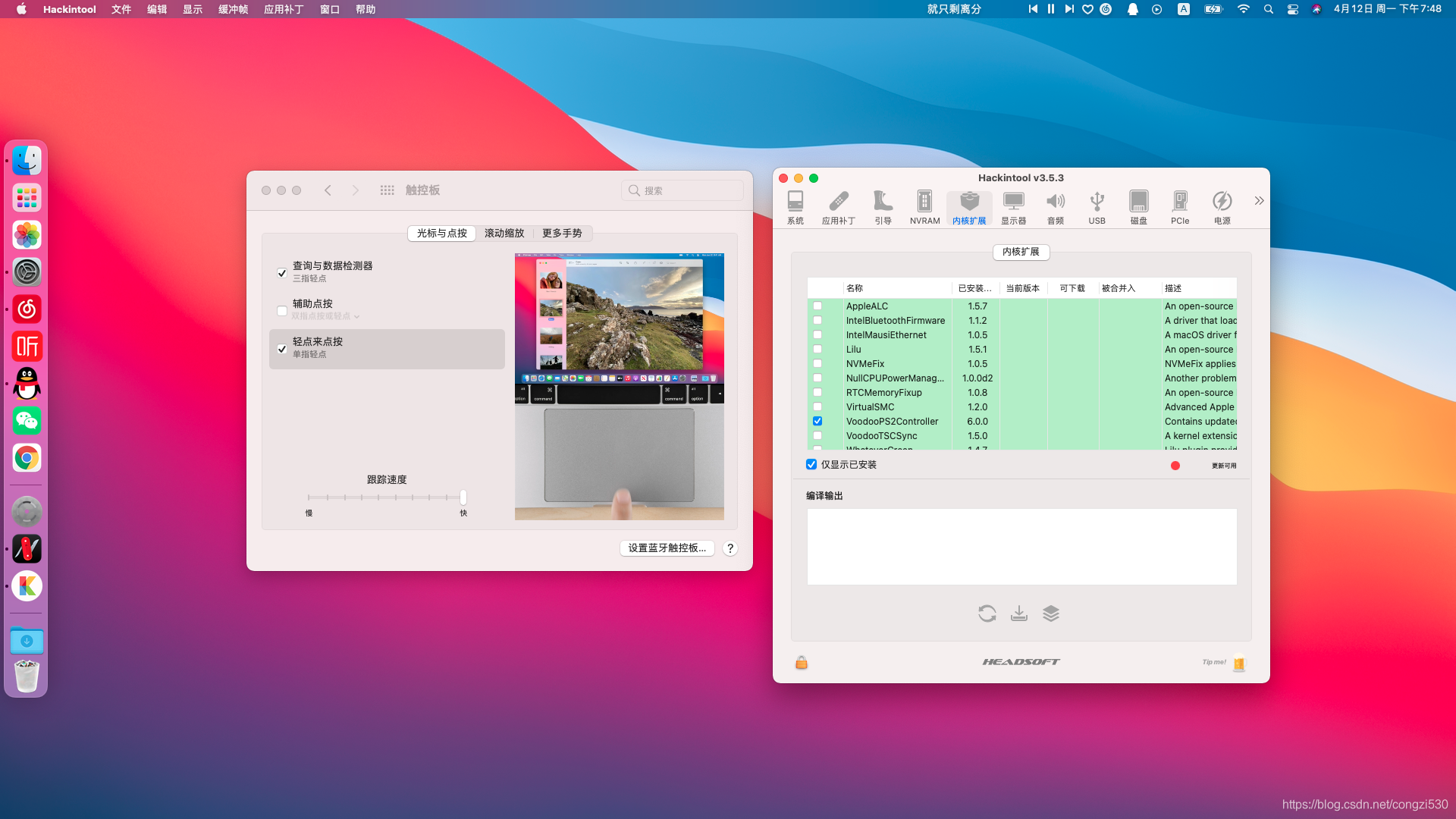The width and height of the screenshot is (1456, 819).
Task: Select the Boot (引导) boot icon
Action: click(883, 207)
